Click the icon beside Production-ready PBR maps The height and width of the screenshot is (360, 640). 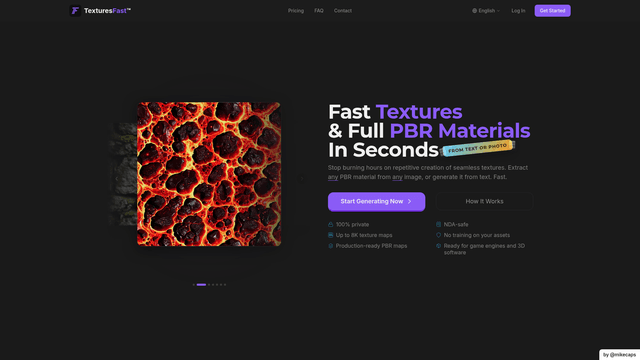pos(331,246)
